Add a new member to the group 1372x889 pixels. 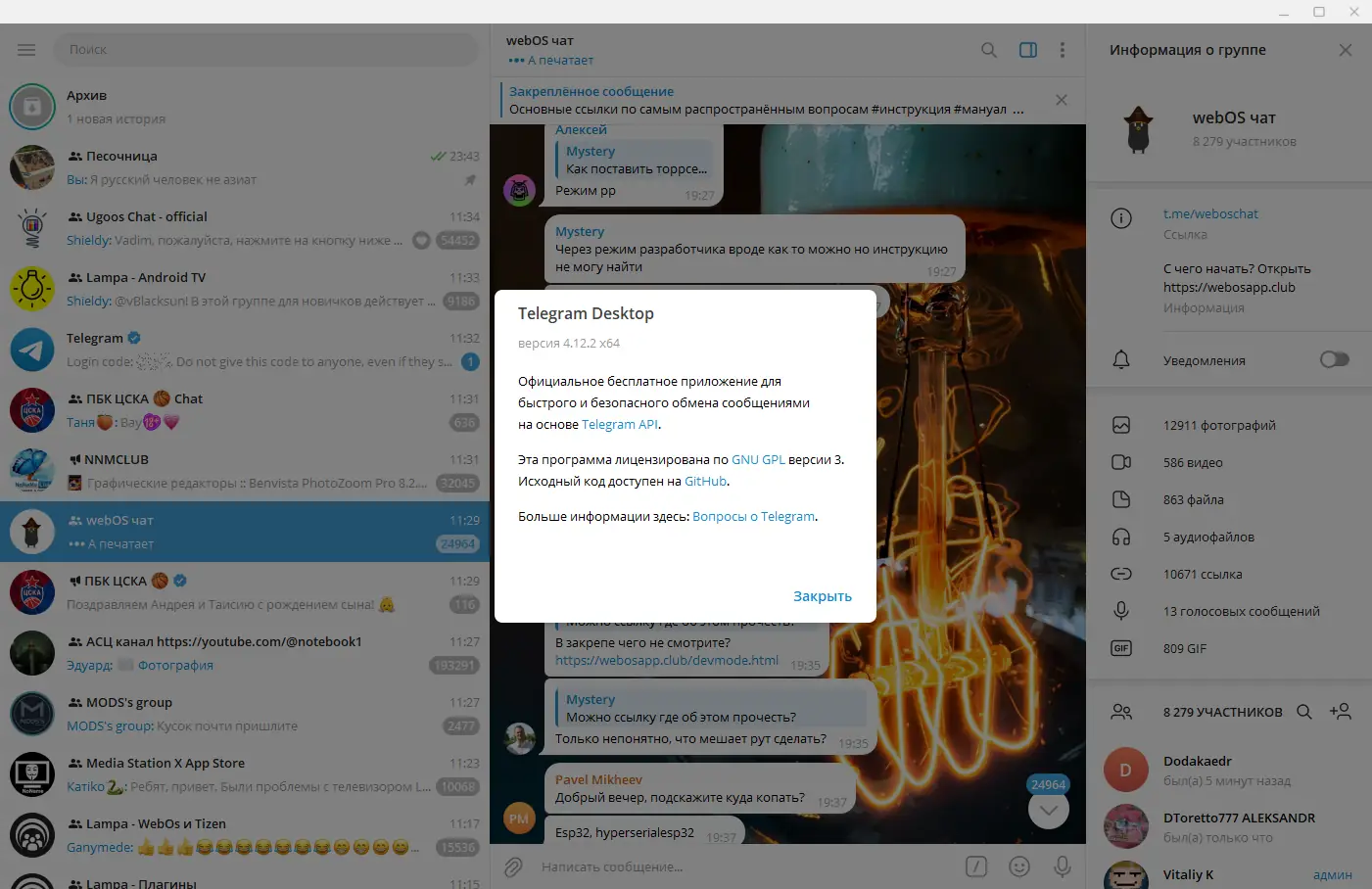click(1341, 712)
